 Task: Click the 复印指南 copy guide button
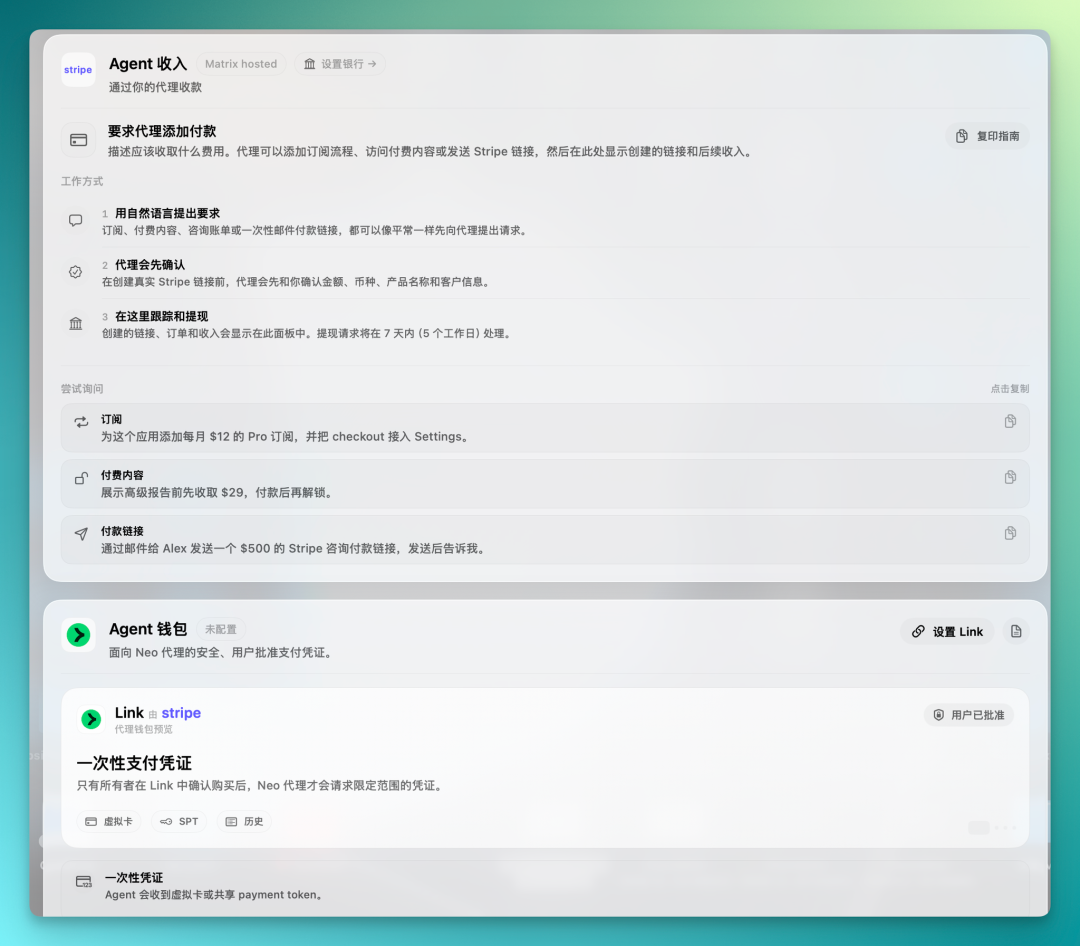(x=988, y=136)
